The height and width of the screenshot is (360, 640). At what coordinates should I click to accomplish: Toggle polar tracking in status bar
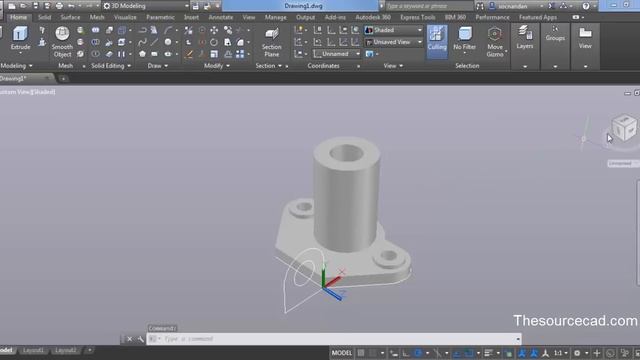pyautogui.click(x=418, y=353)
